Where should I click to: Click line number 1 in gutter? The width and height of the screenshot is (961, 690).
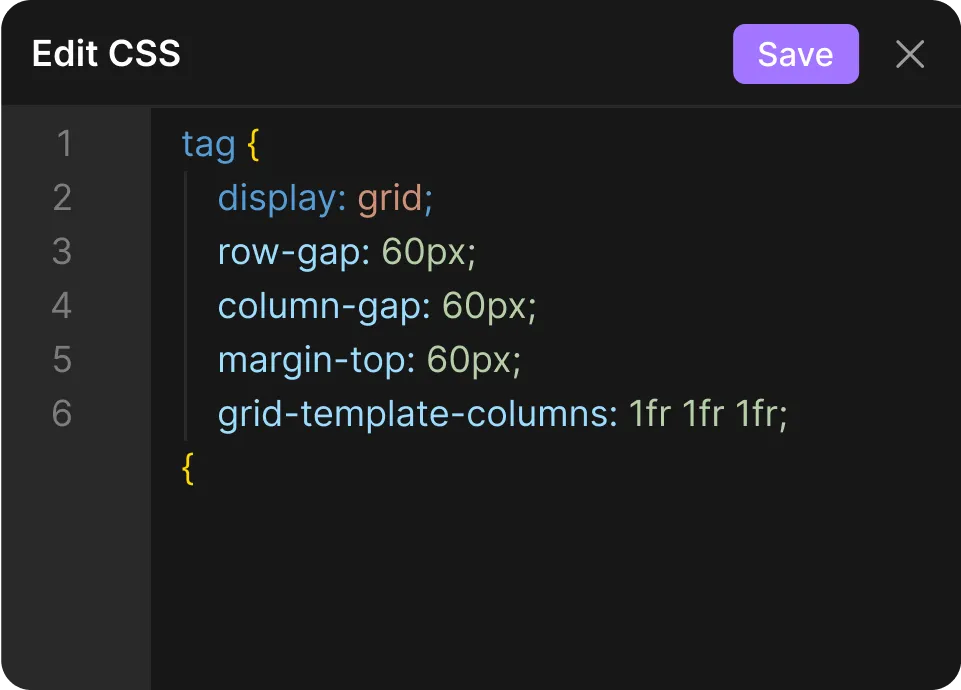coord(64,144)
